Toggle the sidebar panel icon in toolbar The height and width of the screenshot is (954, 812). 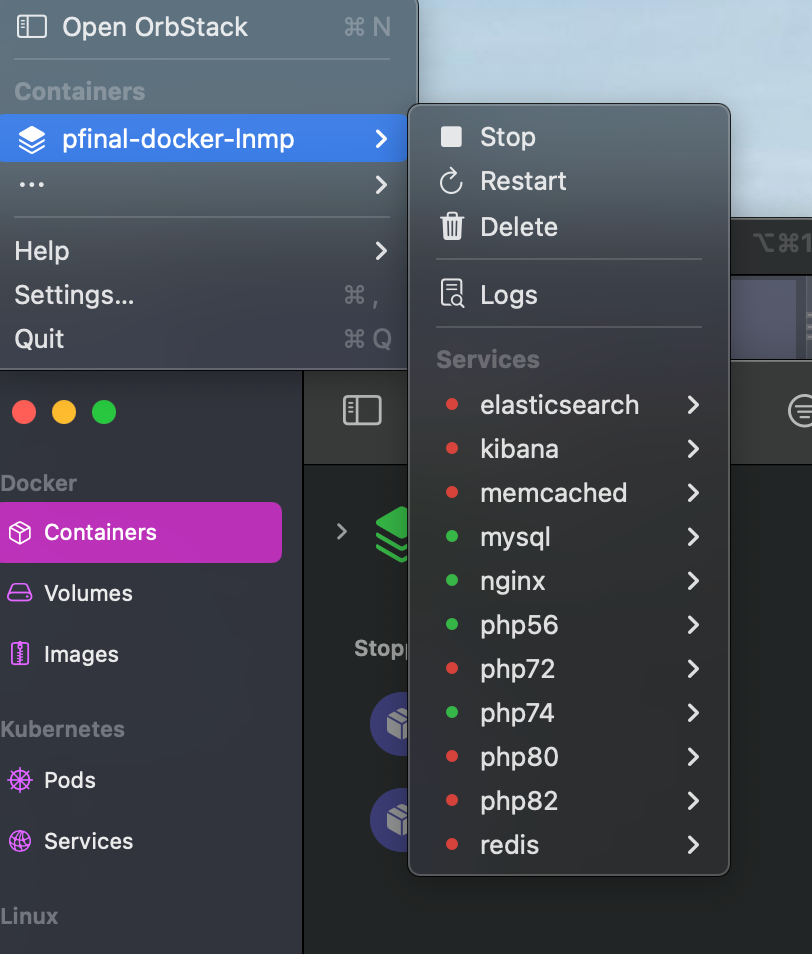pyautogui.click(x=362, y=410)
